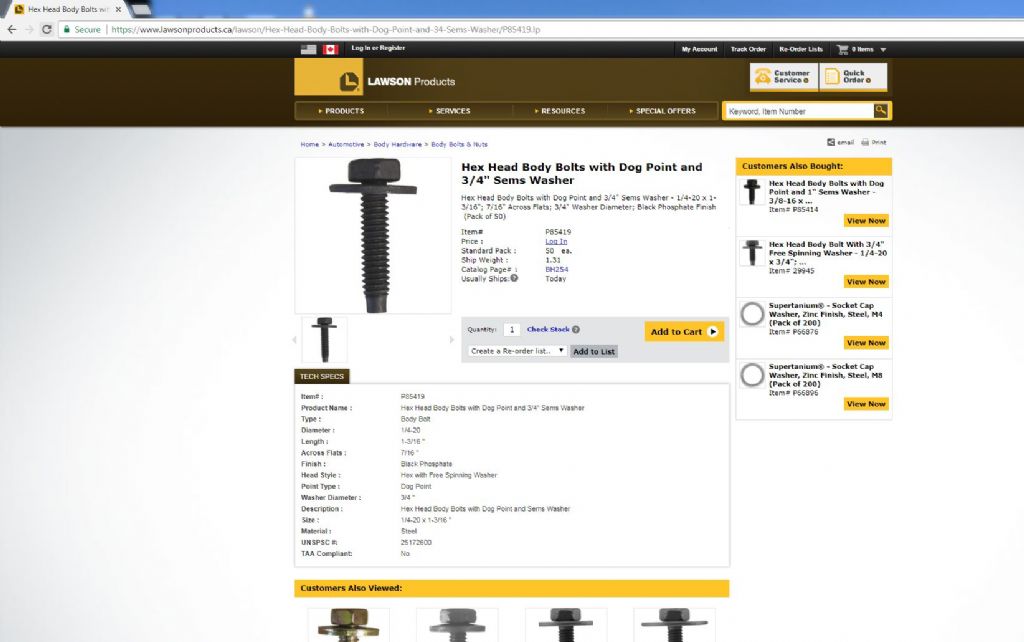Click the thumbnail carousel right arrow
The height and width of the screenshot is (642, 1024).
(451, 340)
